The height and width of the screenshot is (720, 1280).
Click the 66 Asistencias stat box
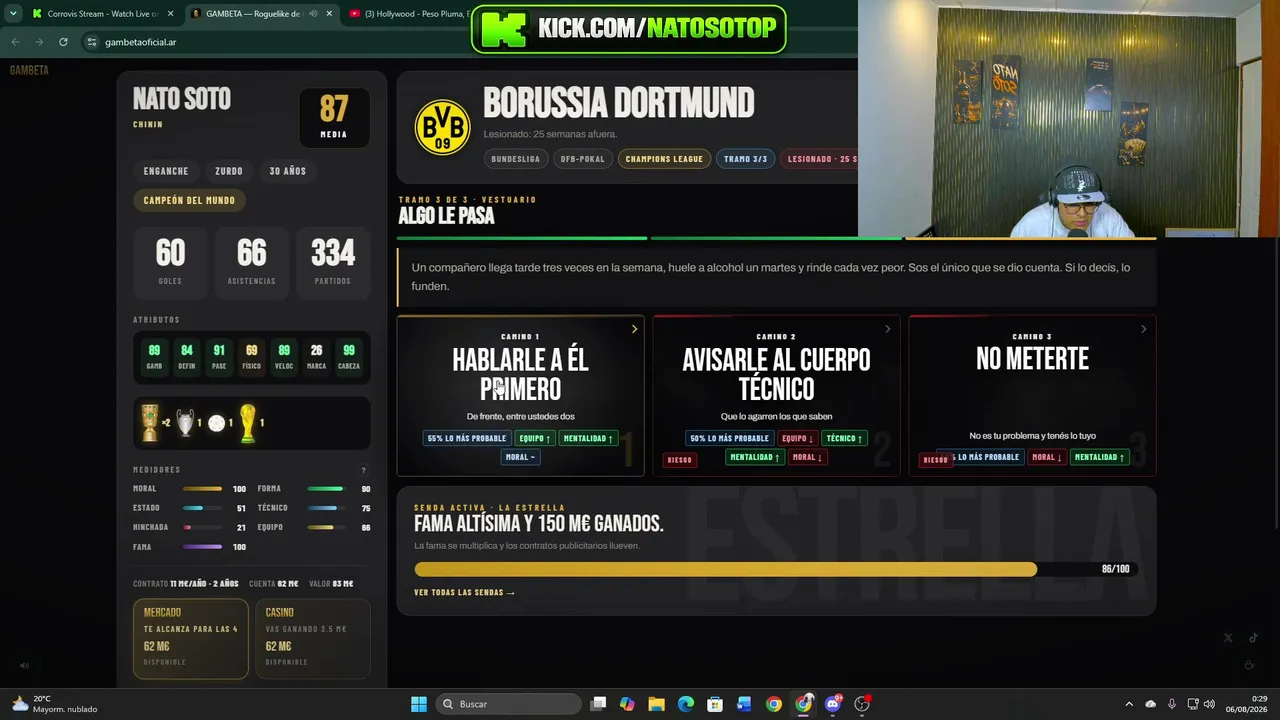[x=251, y=262]
